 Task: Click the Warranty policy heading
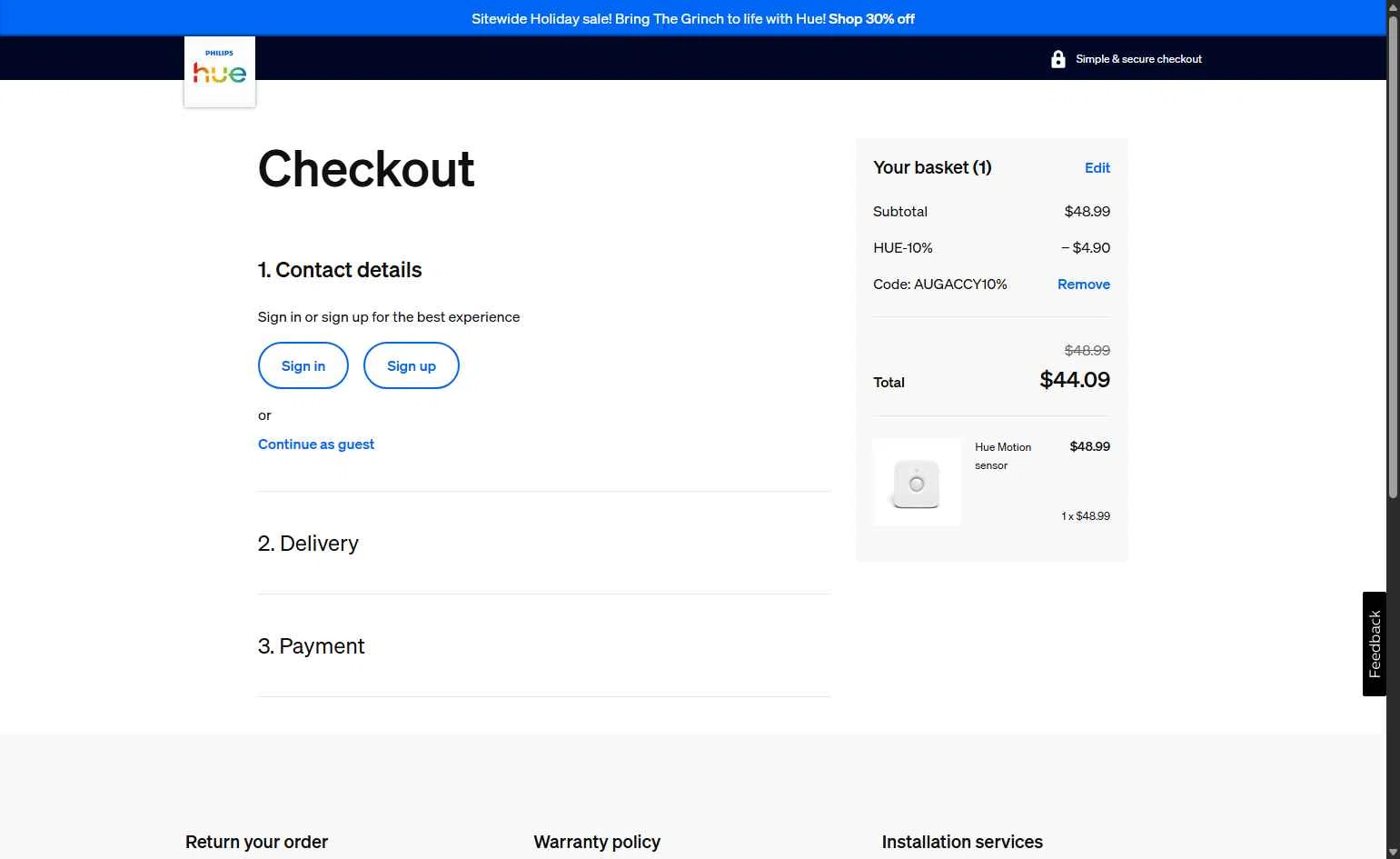click(597, 842)
